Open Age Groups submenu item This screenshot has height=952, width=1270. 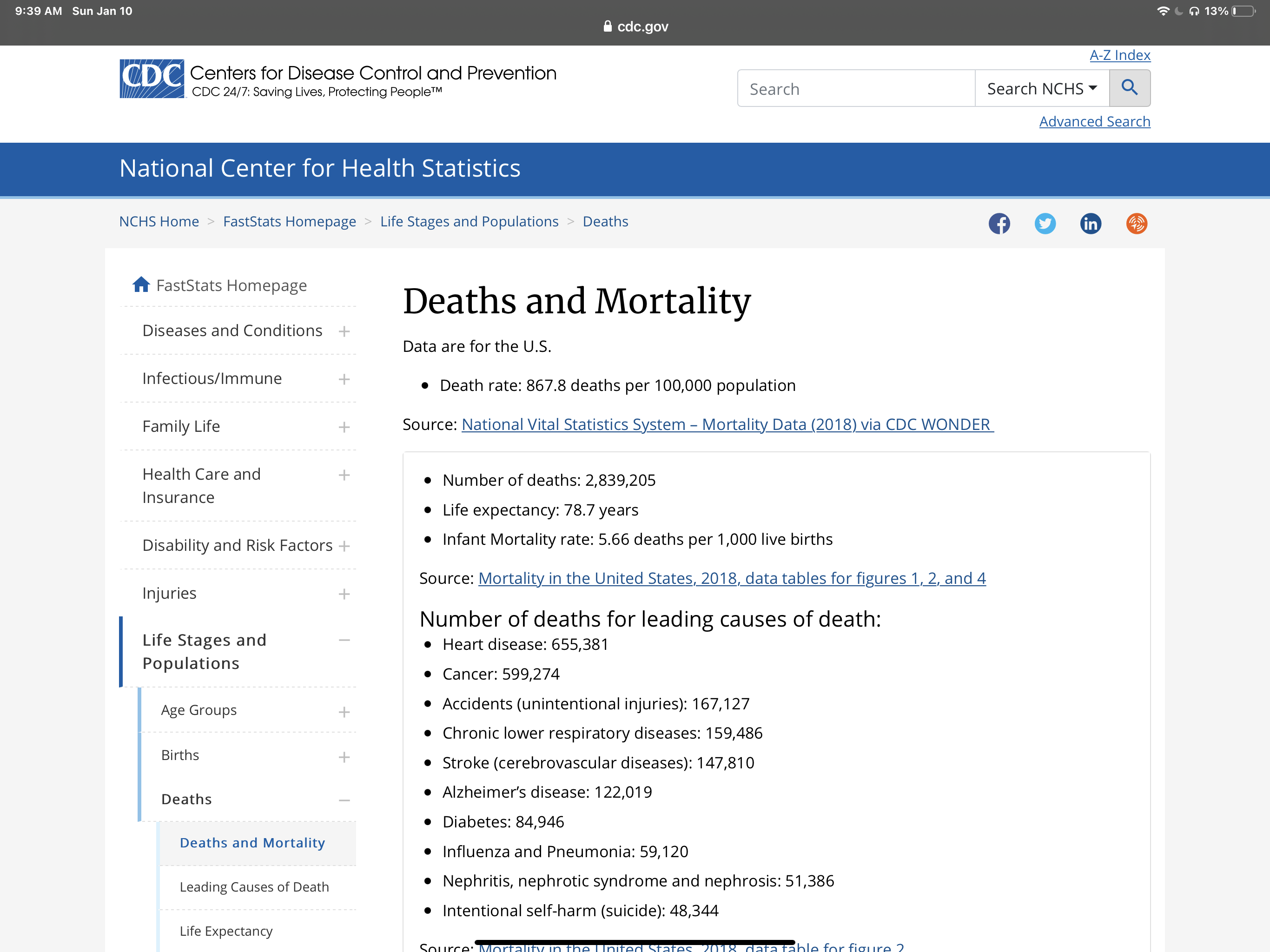pos(198,710)
